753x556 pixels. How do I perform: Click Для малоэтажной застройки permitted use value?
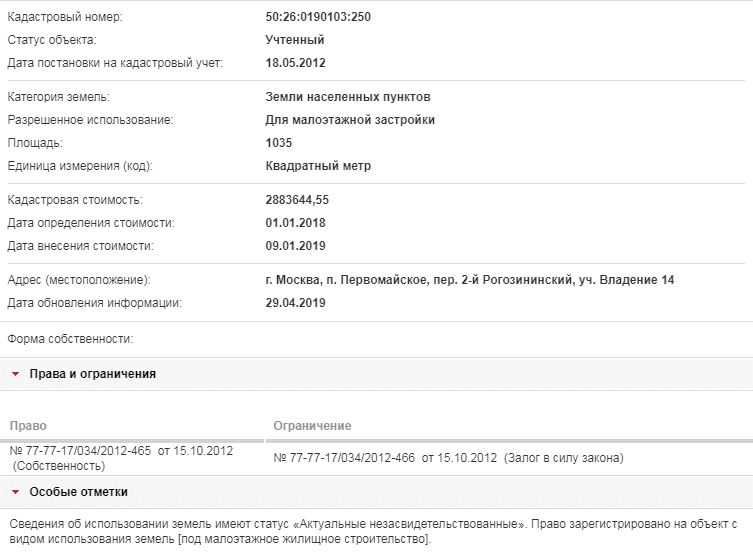click(350, 120)
